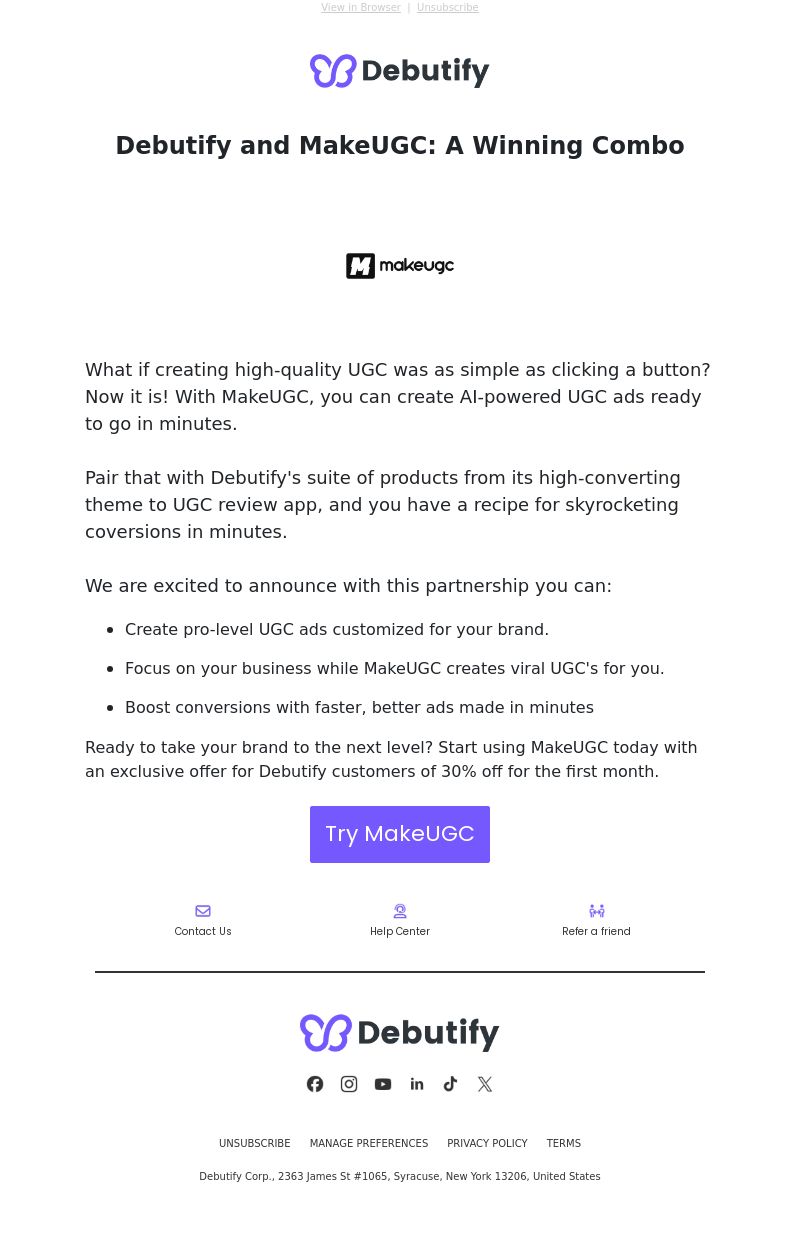This screenshot has width=800, height=1251.
Task: Click the Contact Us envelope icon
Action: pyautogui.click(x=203, y=911)
